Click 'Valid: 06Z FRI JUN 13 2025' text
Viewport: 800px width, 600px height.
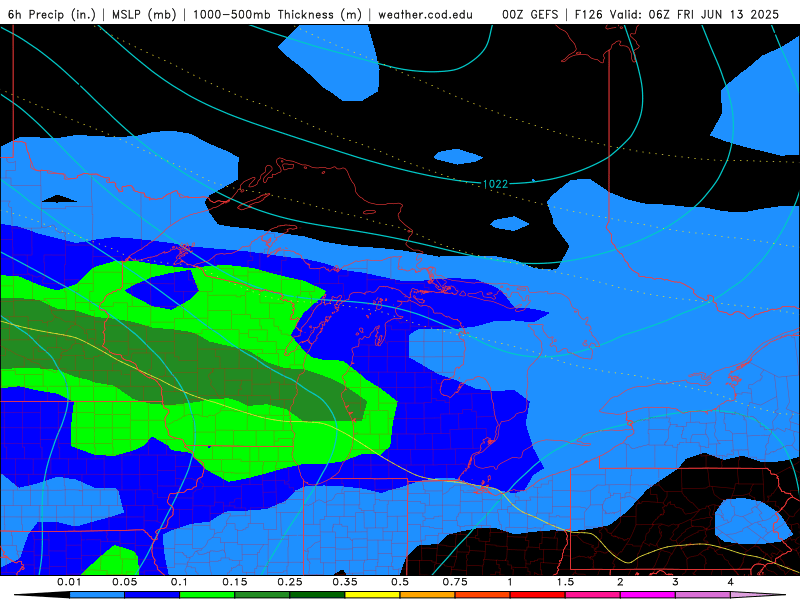(x=694, y=14)
